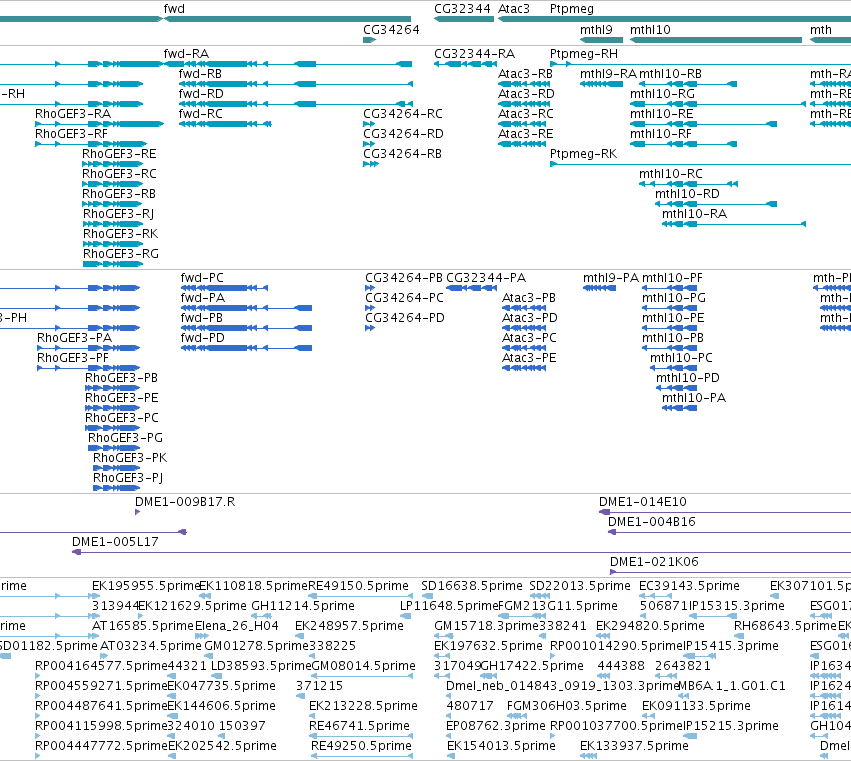
Task: Select the fwd gene label
Action: pyautogui.click(x=174, y=9)
